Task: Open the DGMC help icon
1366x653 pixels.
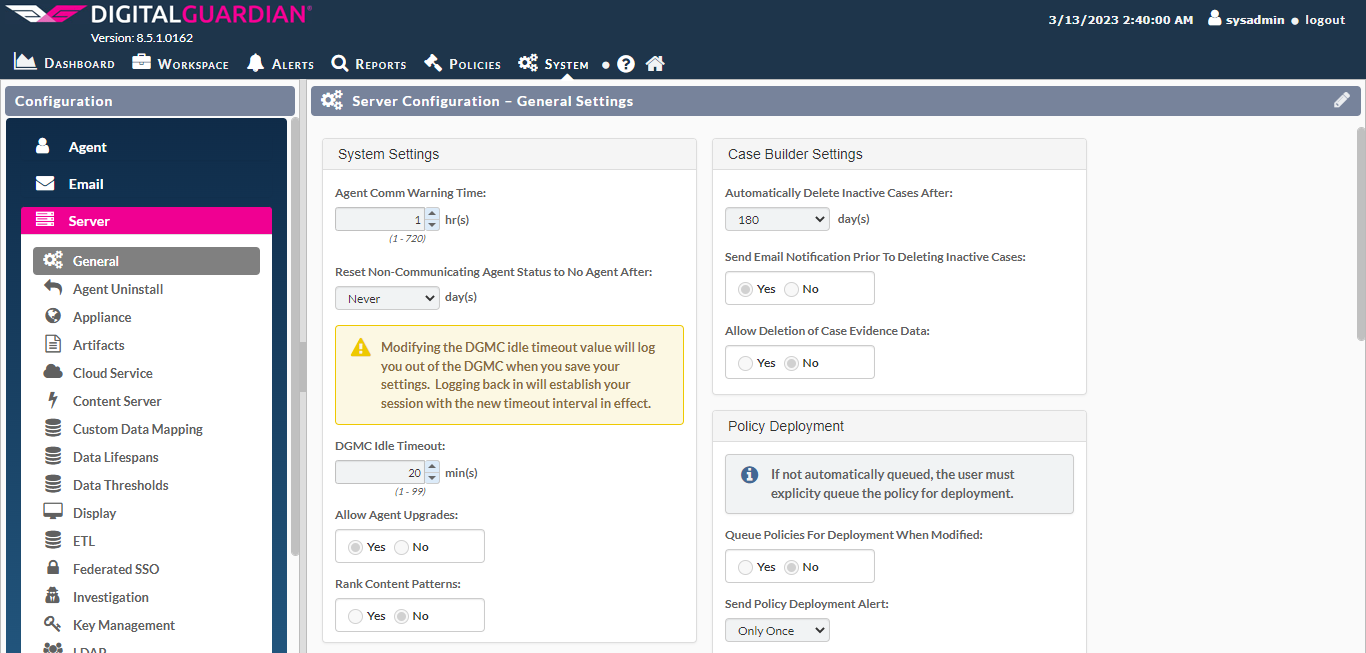Action: click(x=625, y=63)
